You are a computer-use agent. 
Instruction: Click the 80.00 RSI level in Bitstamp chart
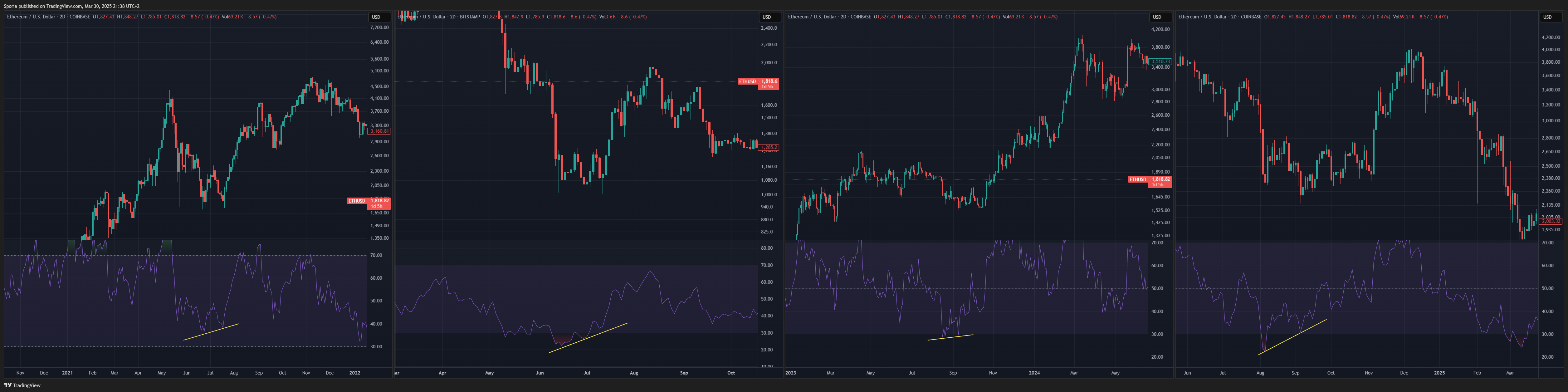(767, 248)
